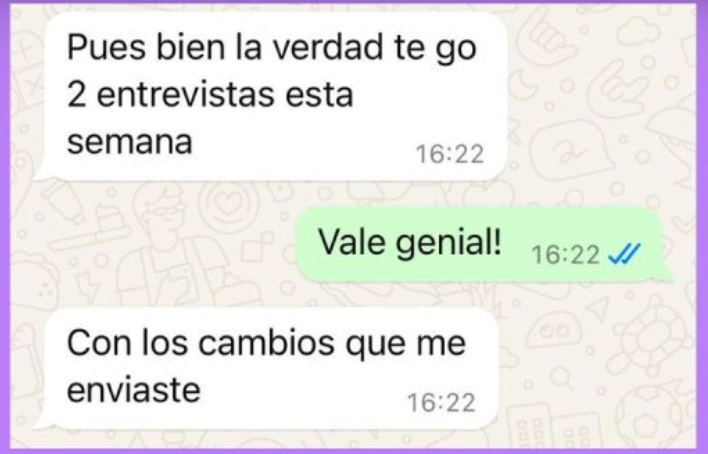The width and height of the screenshot is (708, 454).
Task: Click the soccer ball doodle
Action: (652, 418)
